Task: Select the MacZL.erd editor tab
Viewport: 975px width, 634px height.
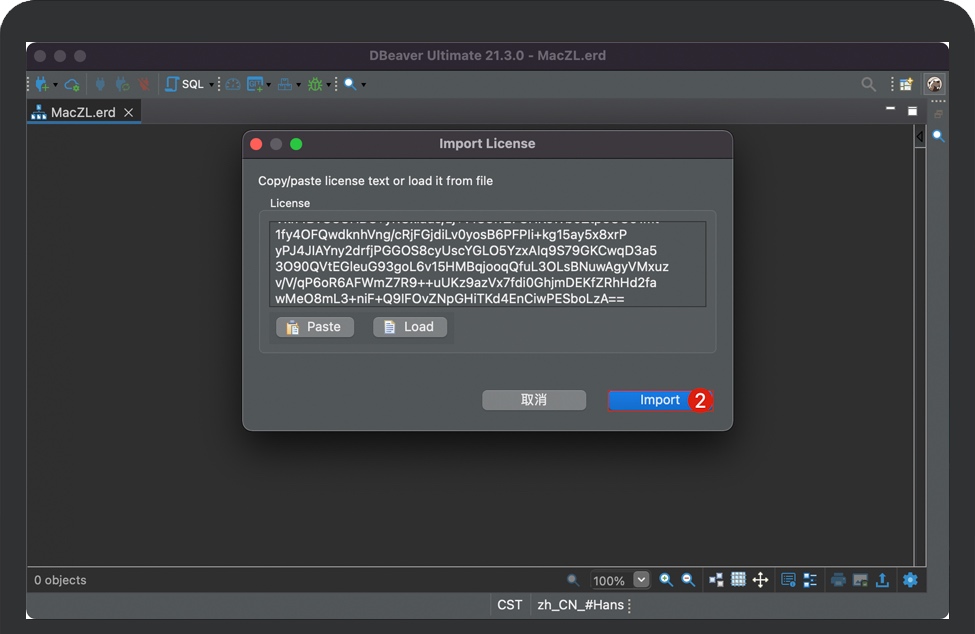Action: [82, 112]
